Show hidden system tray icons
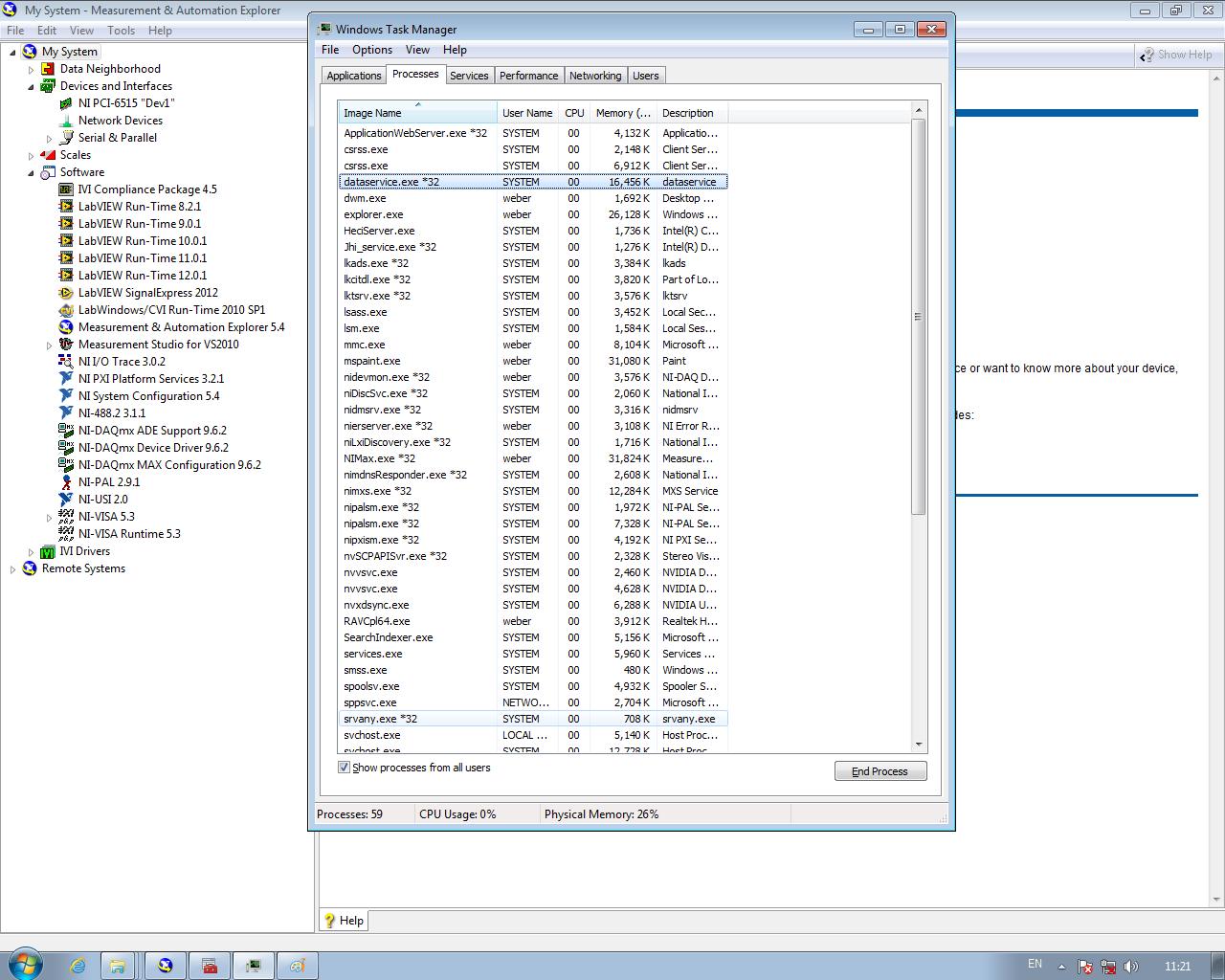The width and height of the screenshot is (1225, 980). click(x=1061, y=966)
